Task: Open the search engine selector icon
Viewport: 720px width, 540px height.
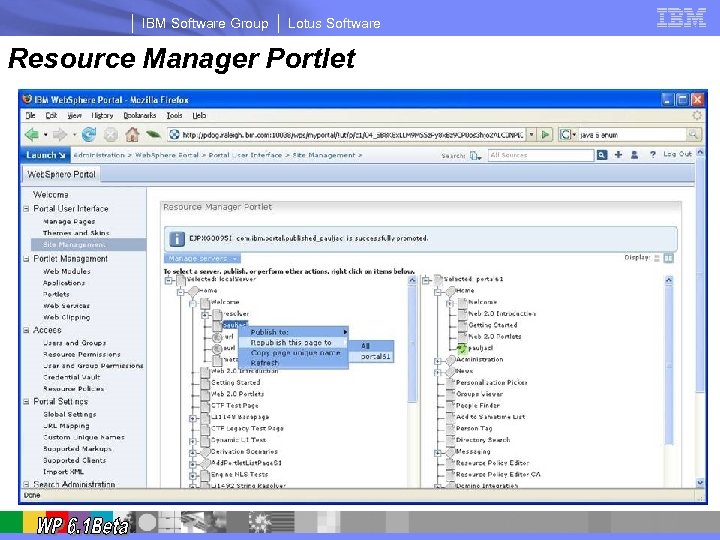Action: tap(565, 135)
